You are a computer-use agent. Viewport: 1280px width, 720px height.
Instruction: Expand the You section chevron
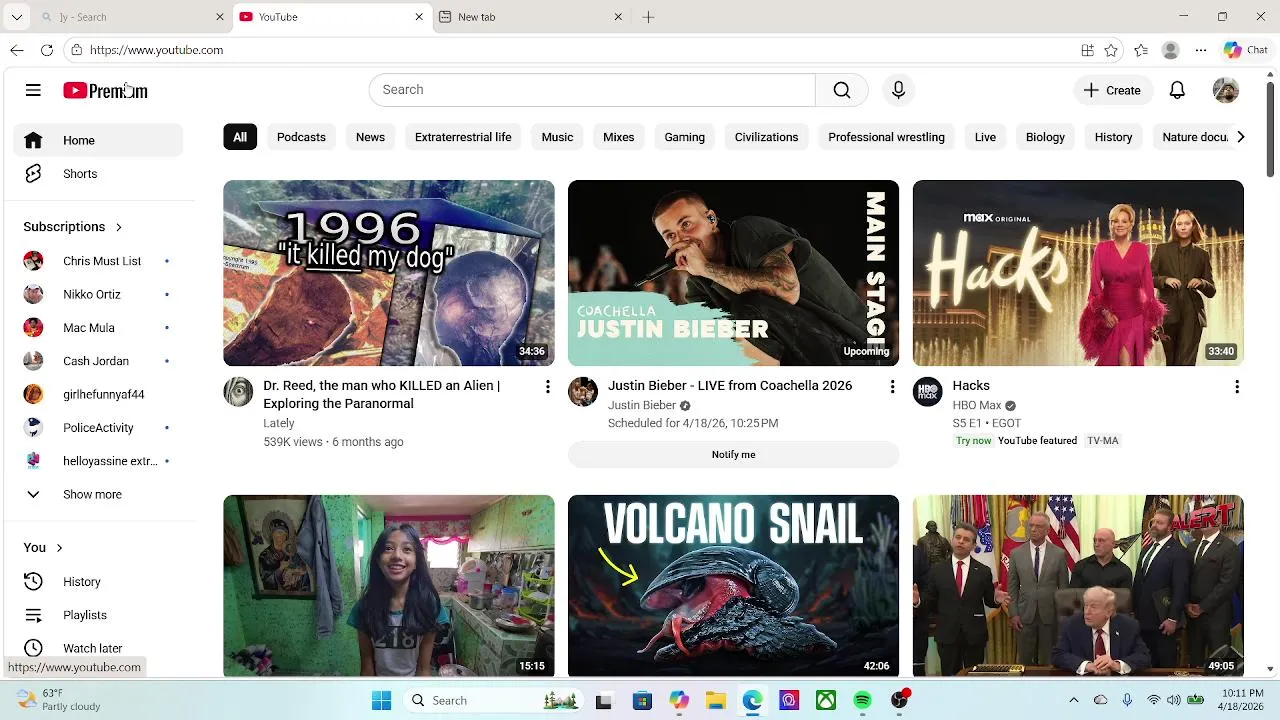point(59,548)
